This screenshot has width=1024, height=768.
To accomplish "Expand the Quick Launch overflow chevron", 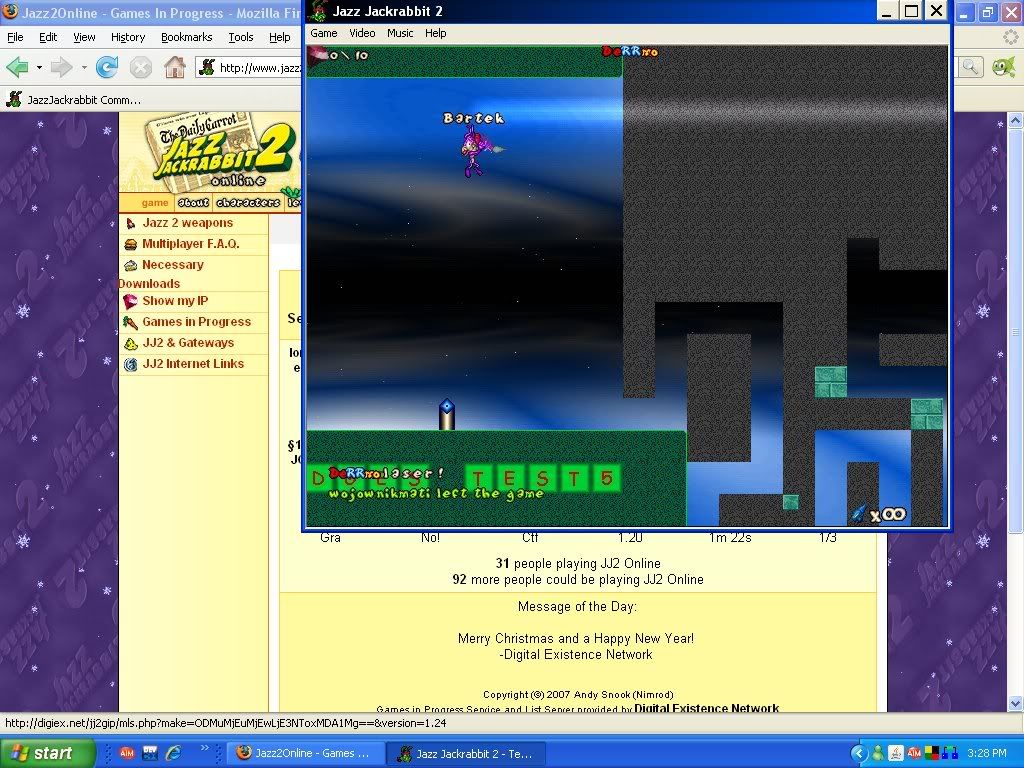I will tap(205, 748).
